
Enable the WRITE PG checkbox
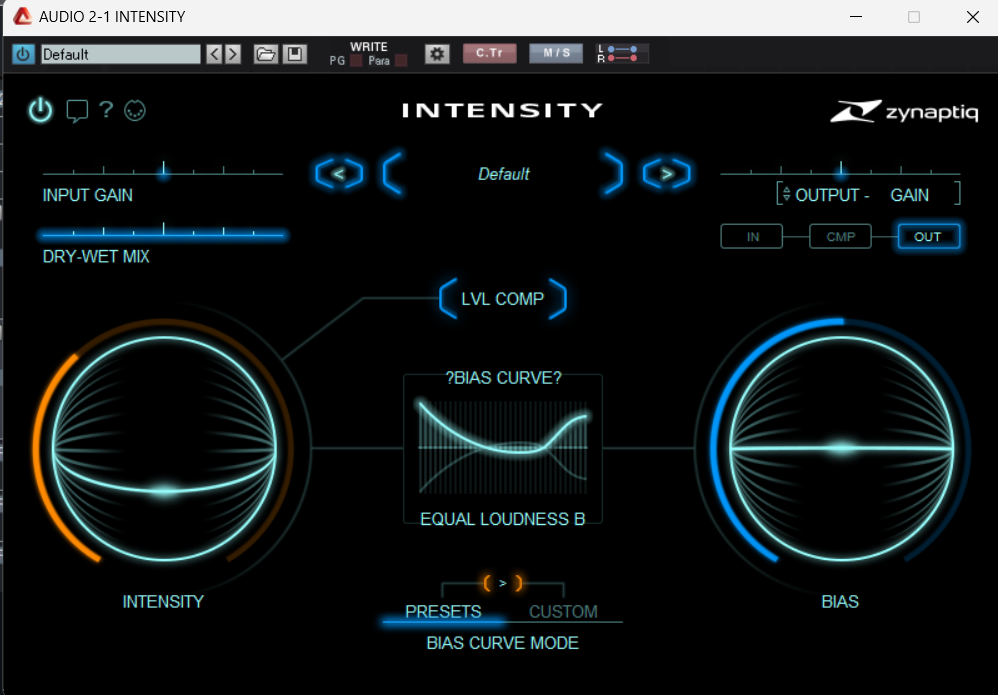click(356, 61)
